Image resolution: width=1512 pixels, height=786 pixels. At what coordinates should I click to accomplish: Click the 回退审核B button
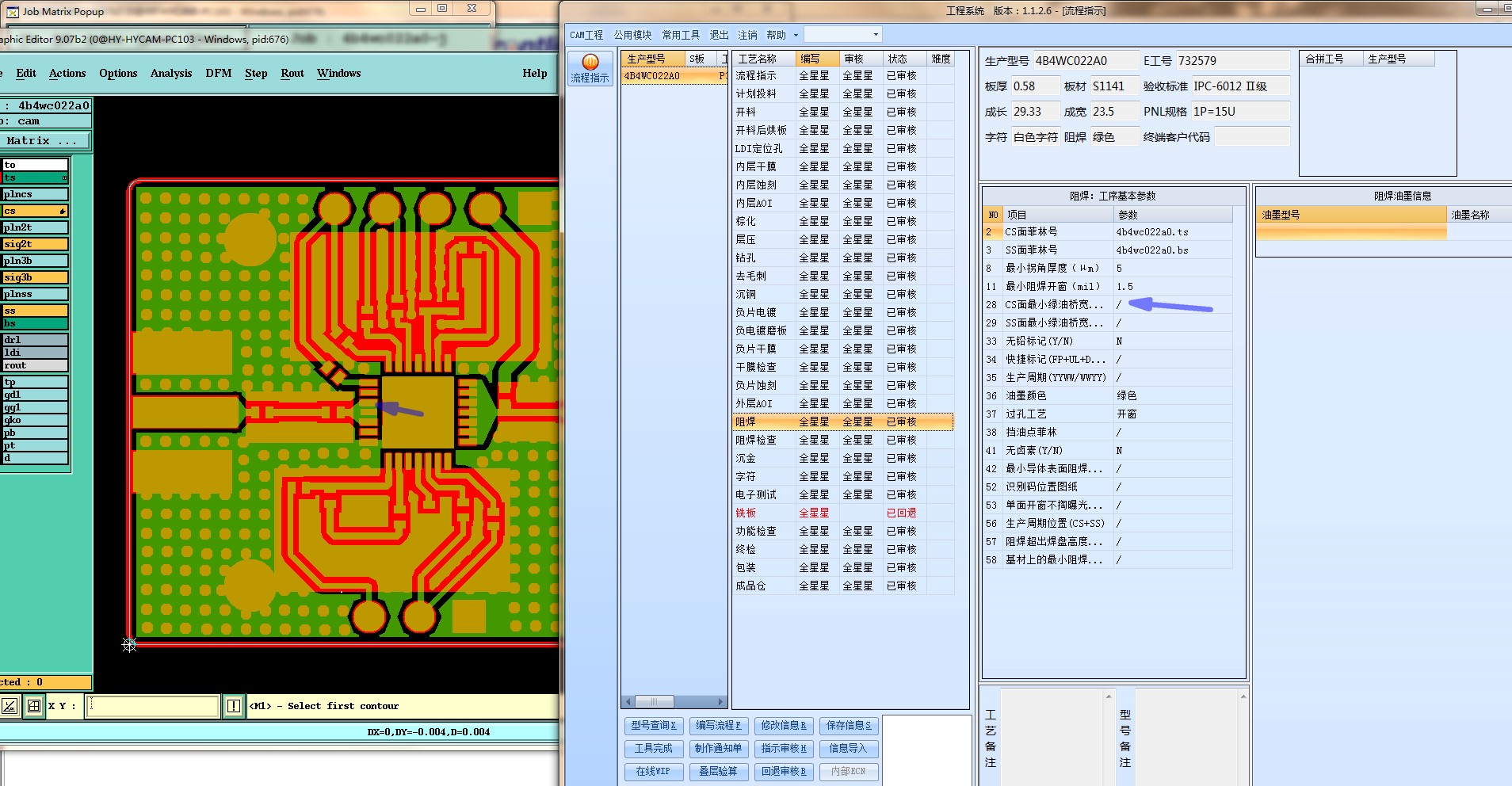click(784, 772)
